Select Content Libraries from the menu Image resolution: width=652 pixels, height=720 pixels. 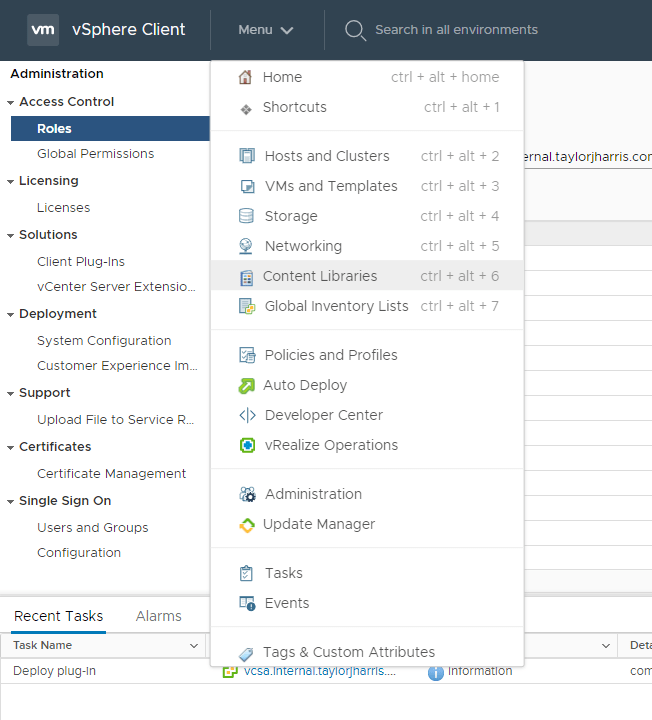click(320, 276)
